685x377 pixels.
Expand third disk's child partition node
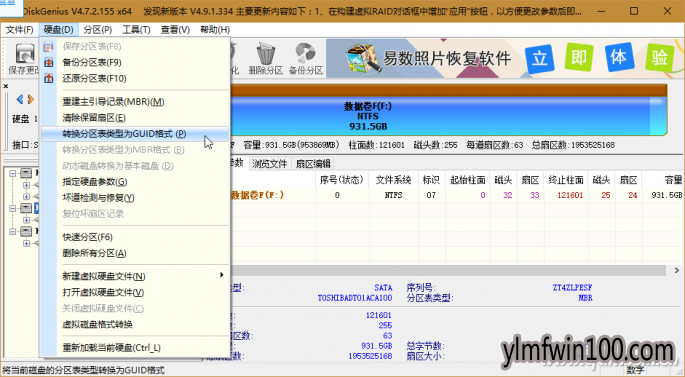pyautogui.click(x=27, y=243)
